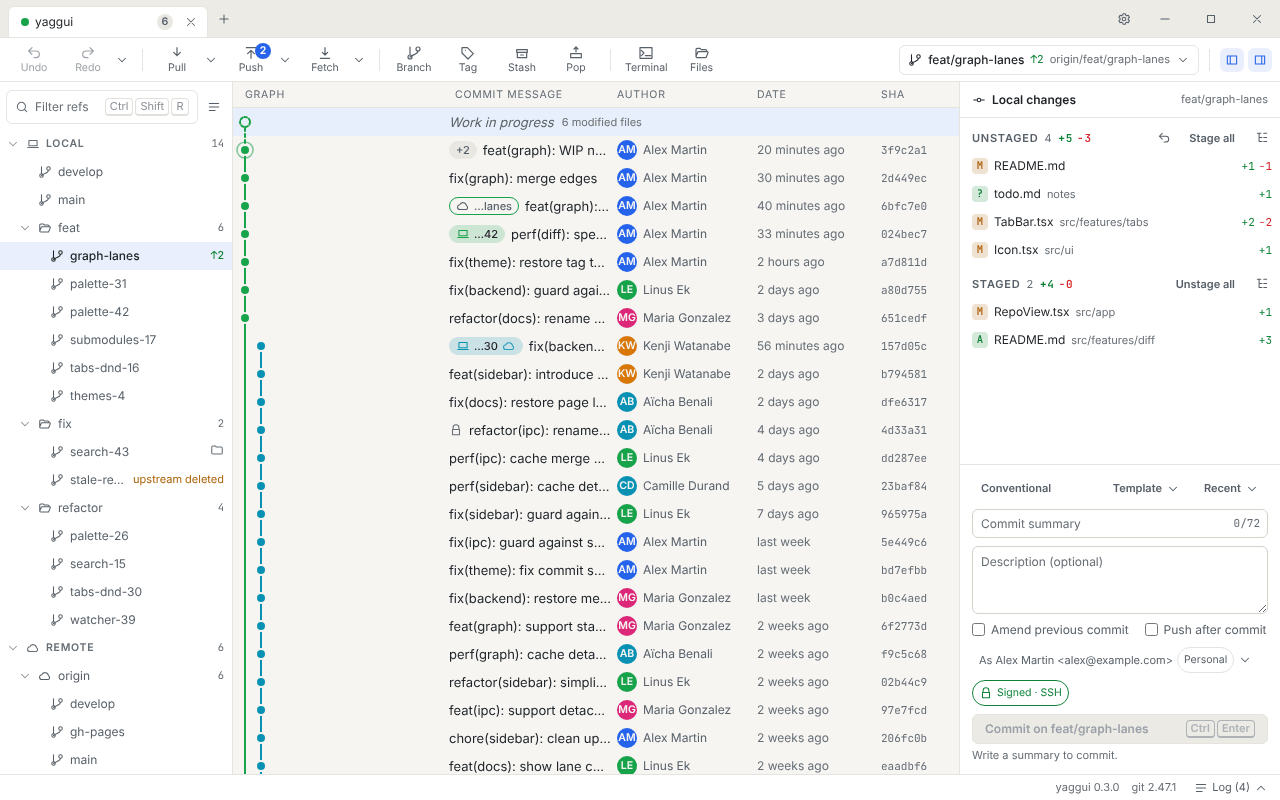This screenshot has width=1280, height=800.
Task: Click the Unstage all button
Action: 1205,284
